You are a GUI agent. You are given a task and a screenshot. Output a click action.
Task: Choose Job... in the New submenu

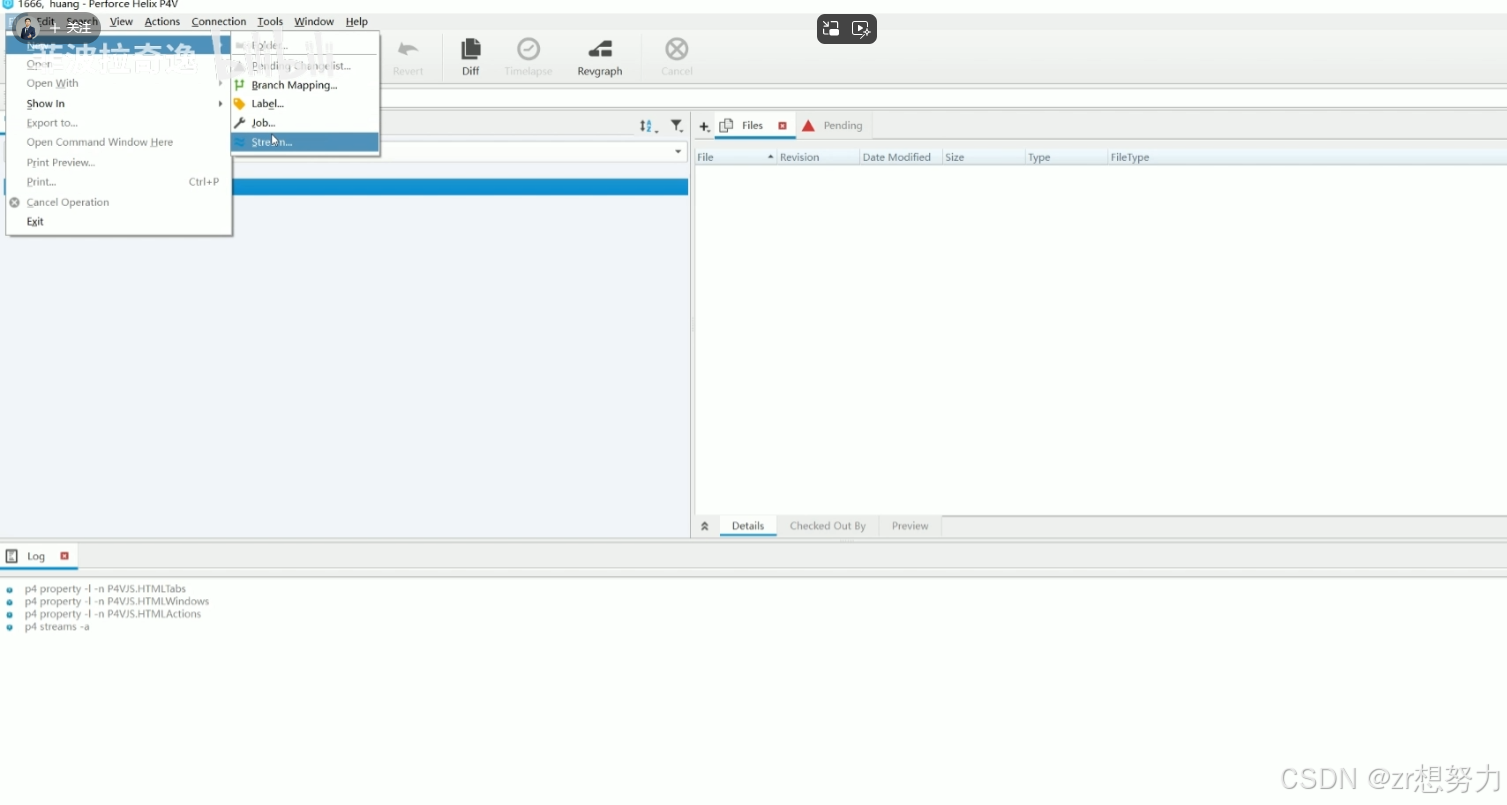pyautogui.click(x=305, y=123)
